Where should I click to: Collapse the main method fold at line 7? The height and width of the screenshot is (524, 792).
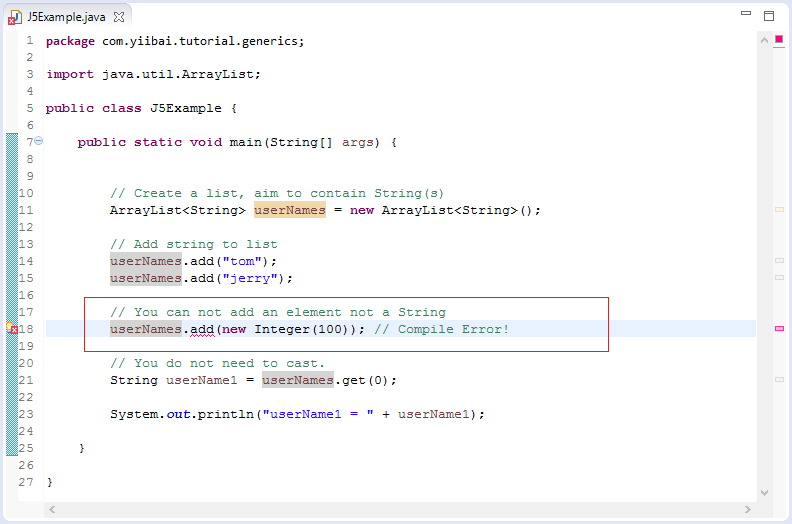[39, 141]
